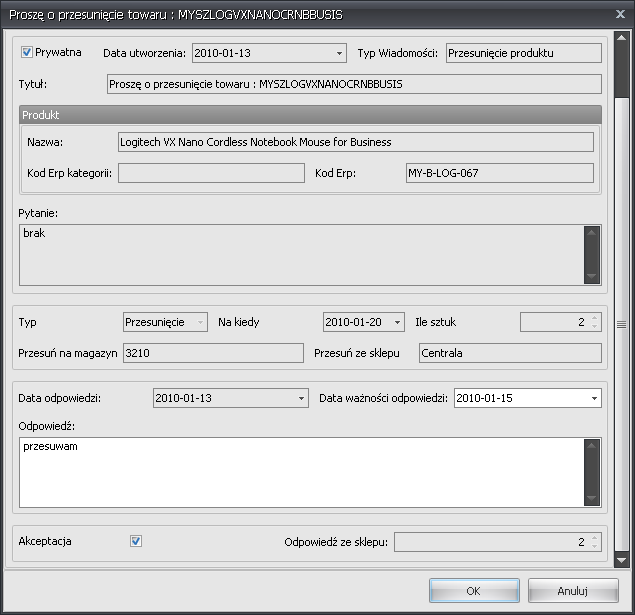The height and width of the screenshot is (615, 635).
Task: Click the OK button
Action: 474,591
